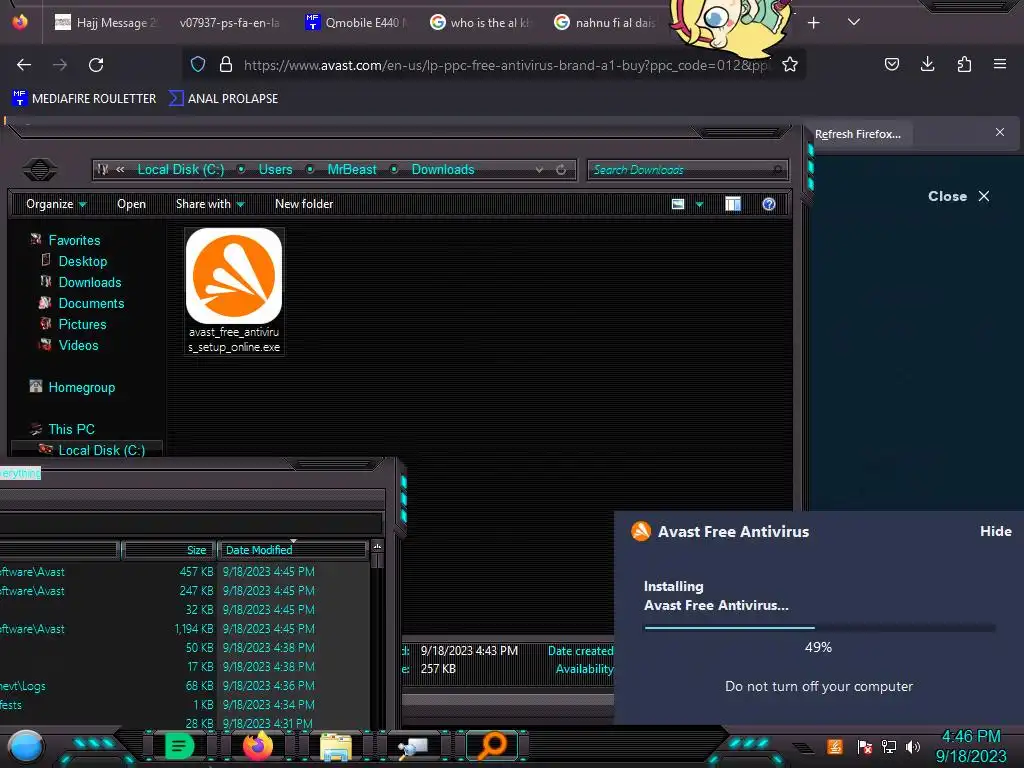Open the Organize dropdown in Explorer
This screenshot has height=768, width=1024.
tap(56, 204)
